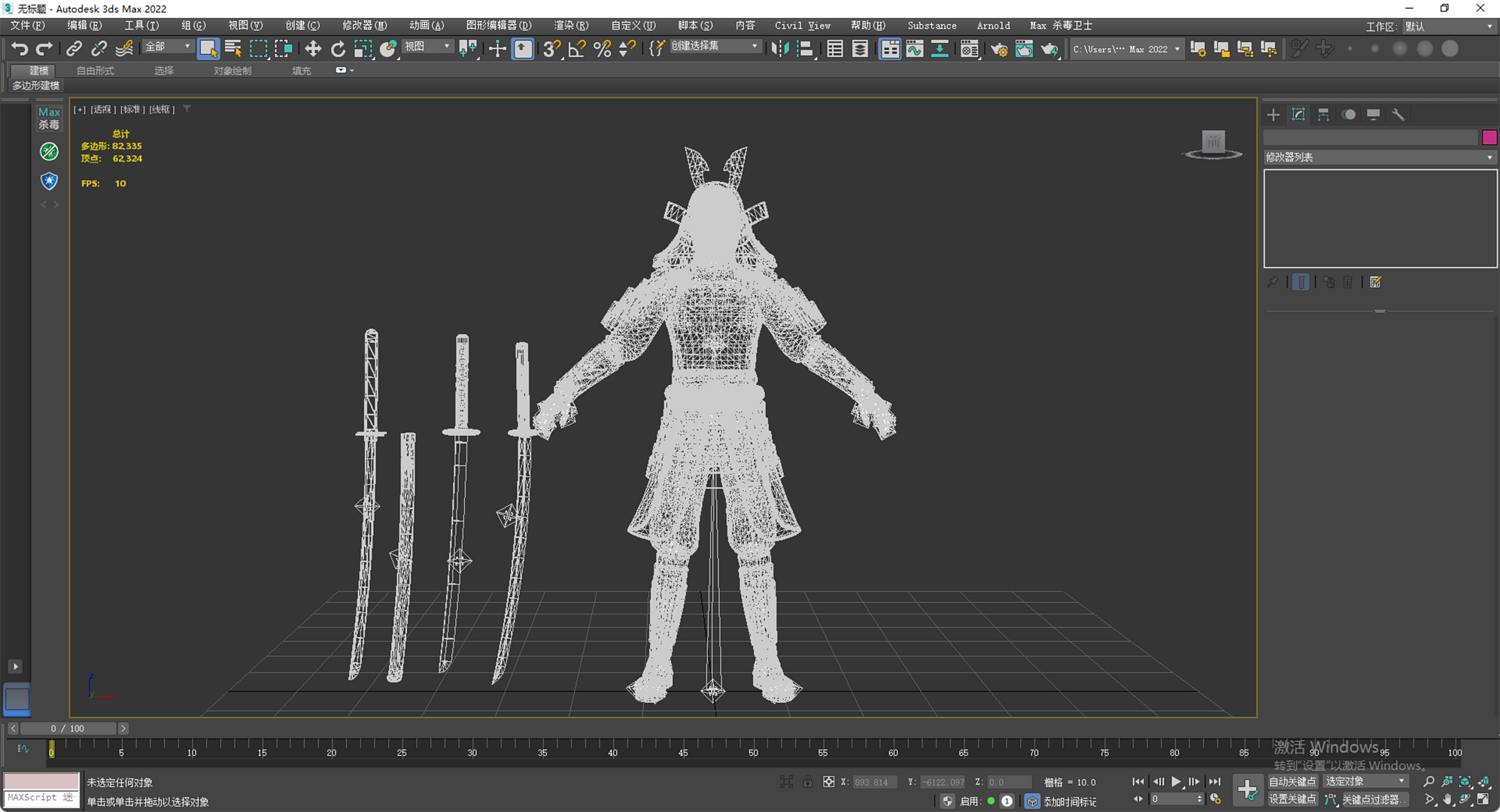Choose the Rectangular Selection Region tool
The width and height of the screenshot is (1500, 812).
(x=259, y=48)
